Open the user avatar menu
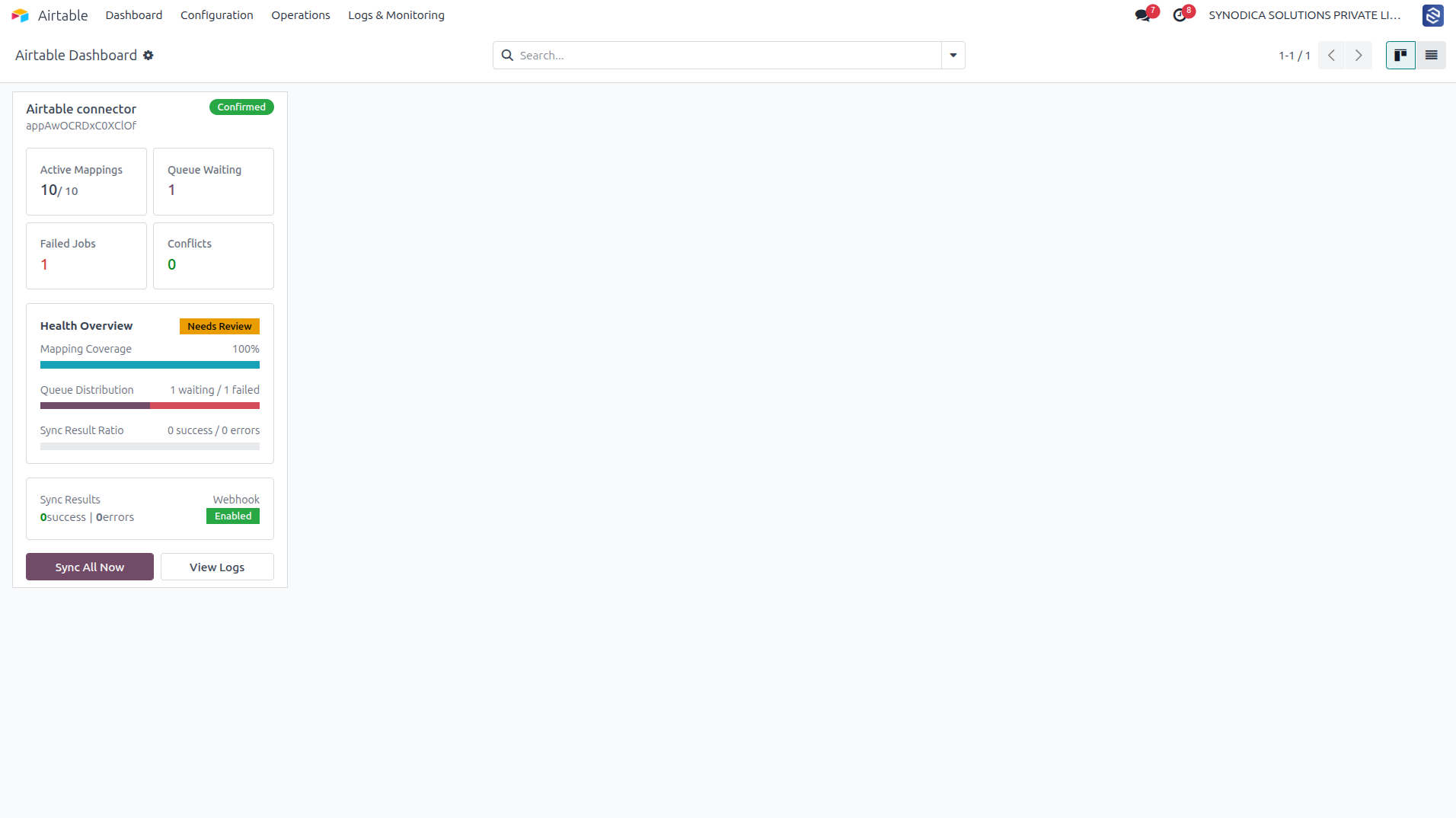1456x818 pixels. [x=1432, y=15]
